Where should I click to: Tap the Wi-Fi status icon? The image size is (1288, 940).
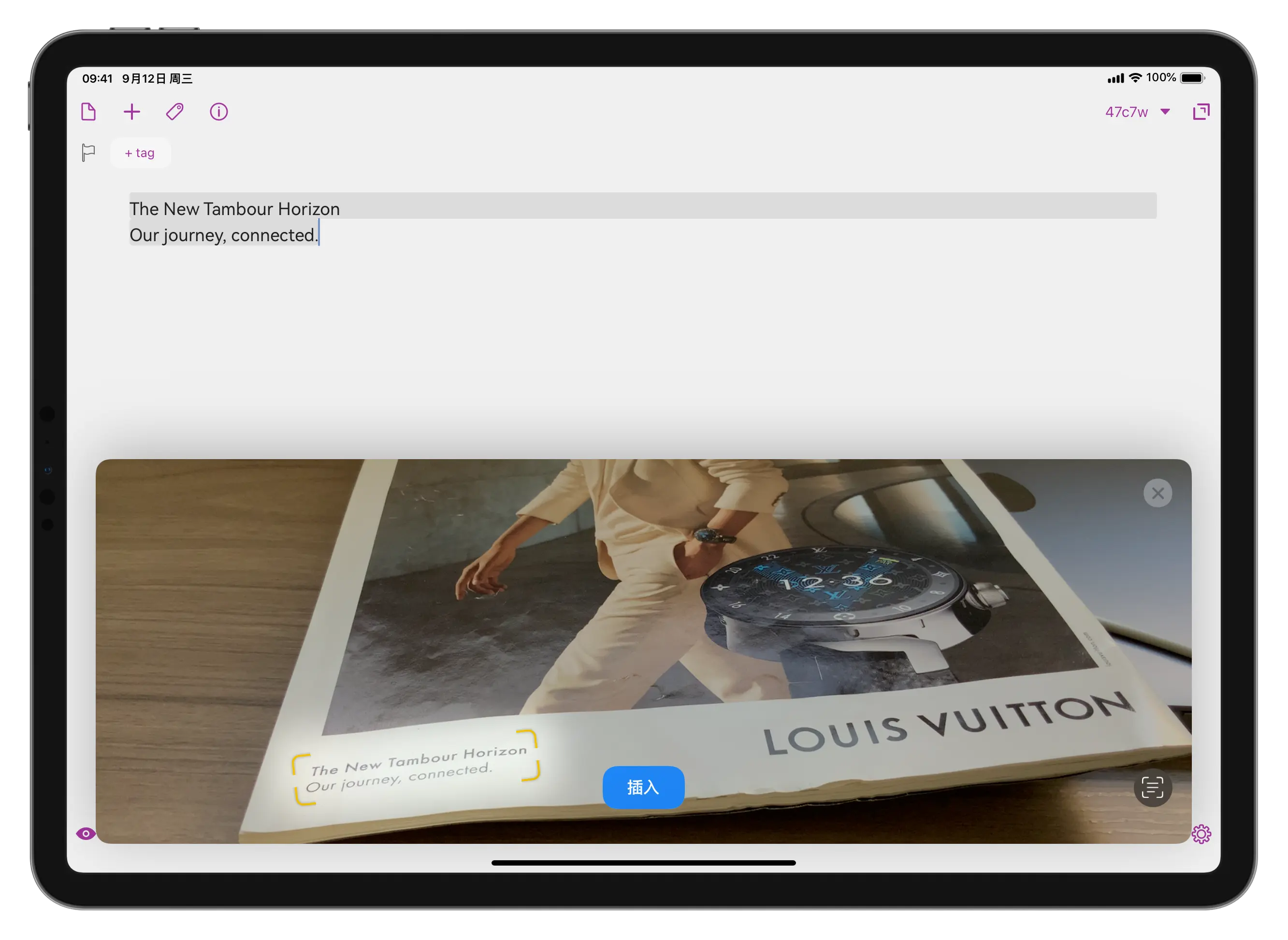(x=1135, y=78)
